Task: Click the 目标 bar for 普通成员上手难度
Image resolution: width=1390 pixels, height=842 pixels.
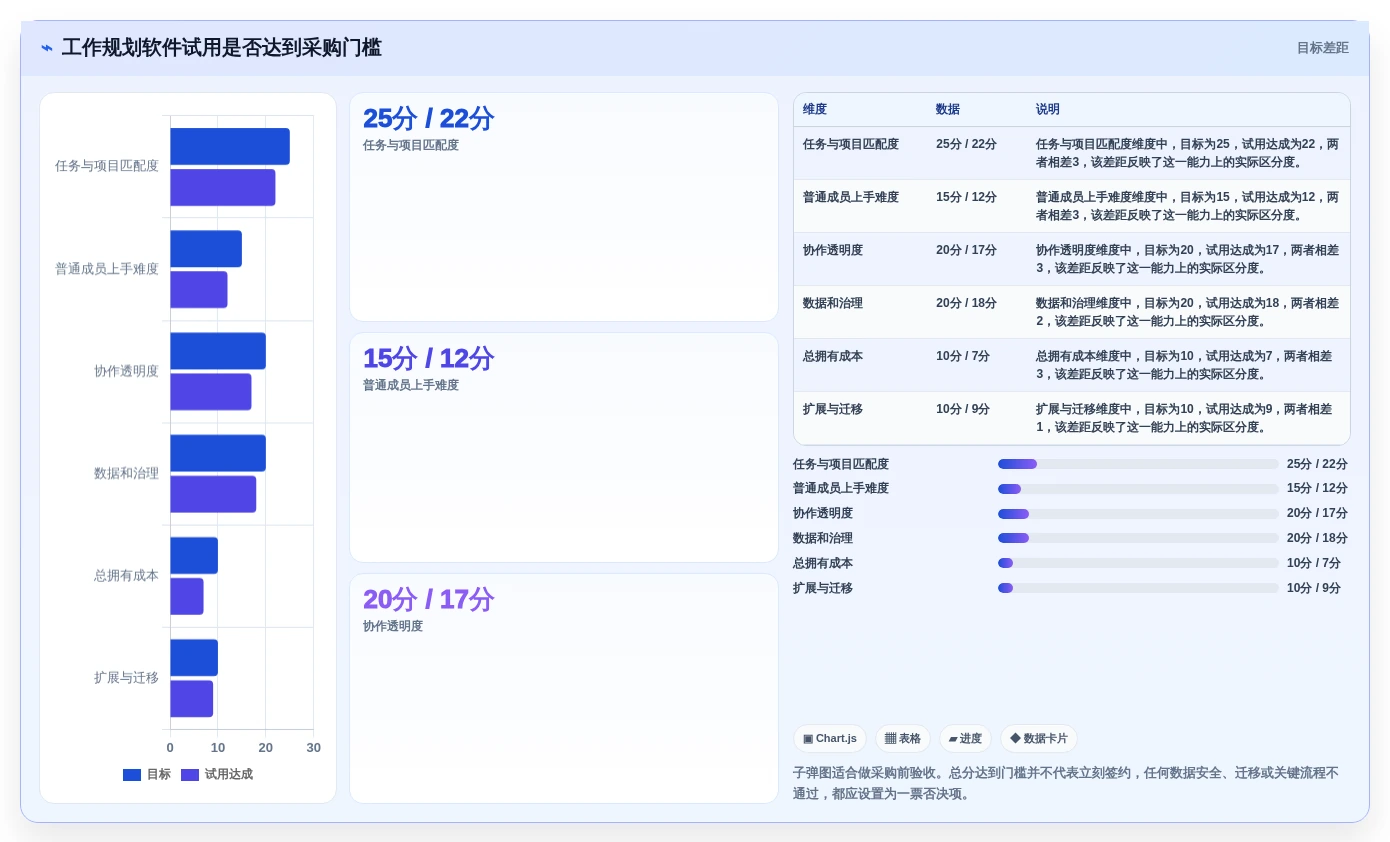Action: coord(206,249)
